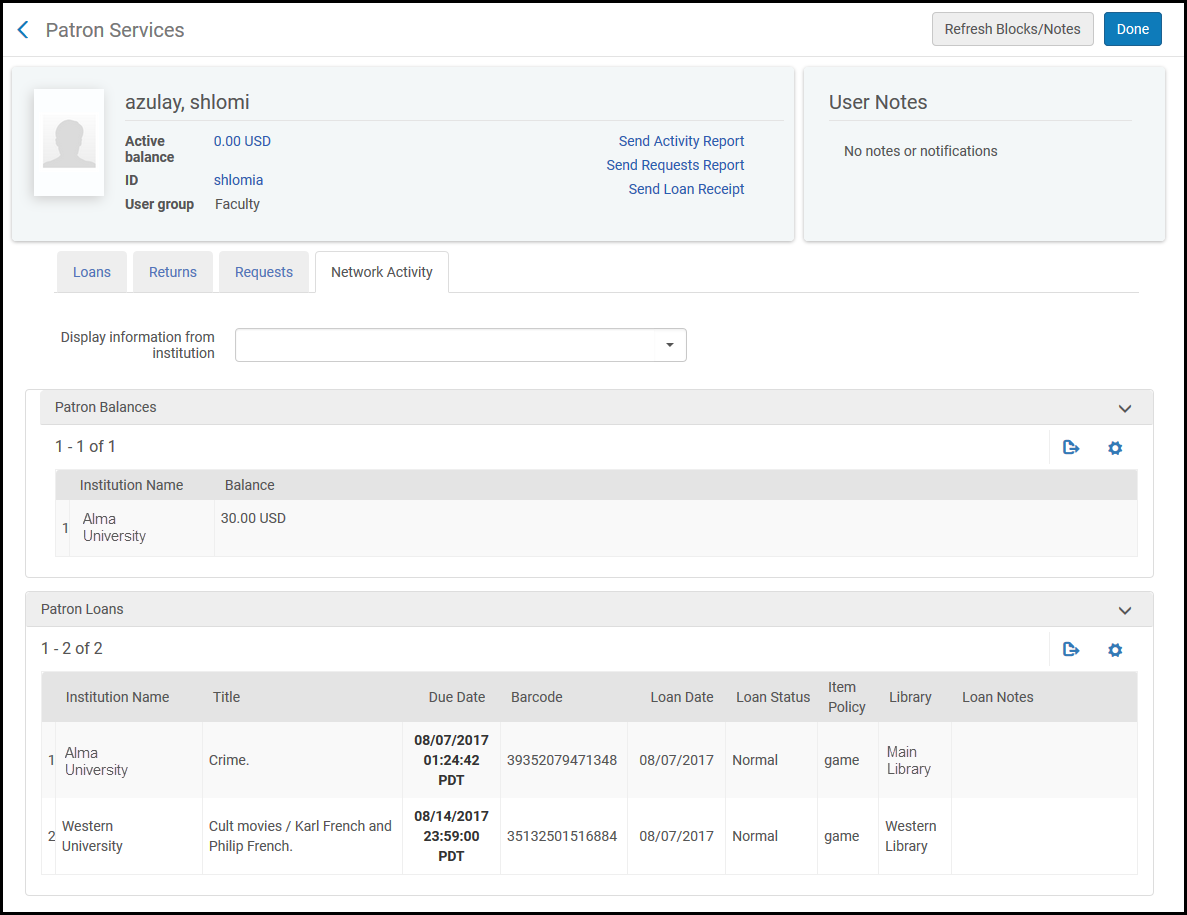The width and height of the screenshot is (1187, 915).
Task: Click Send Loan Receipt link
Action: click(686, 189)
